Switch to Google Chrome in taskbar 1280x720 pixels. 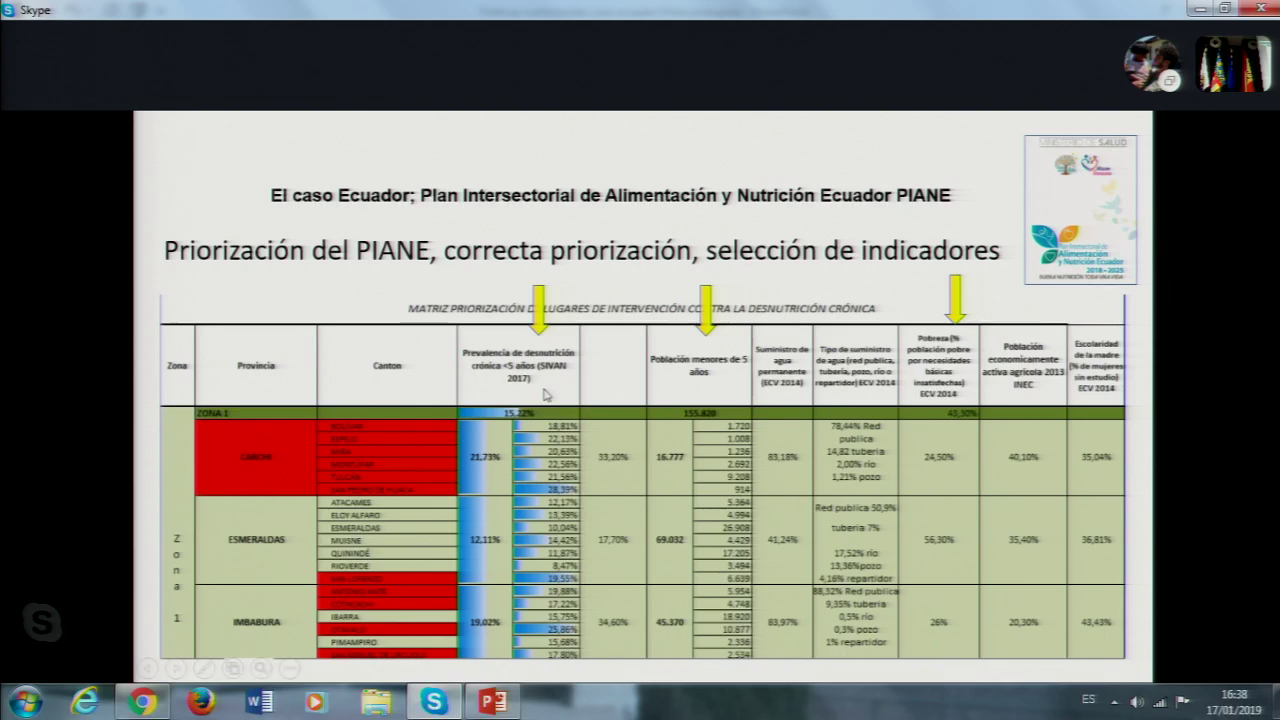142,702
